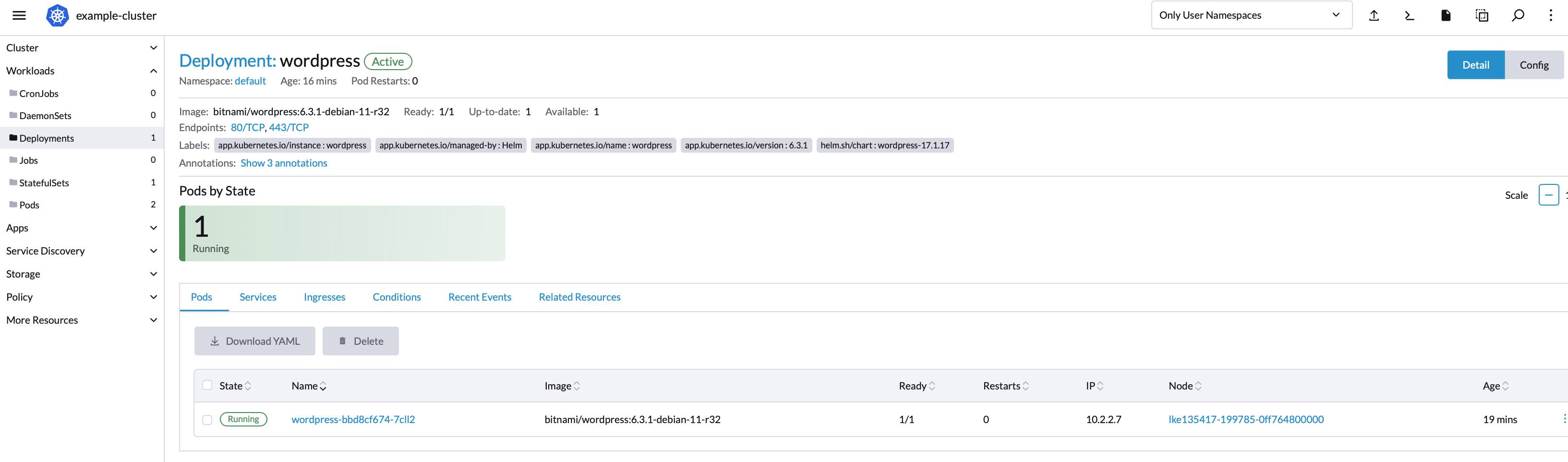Check the select-all checkbox in the pod table
The height and width of the screenshot is (462, 1568).
click(207, 385)
